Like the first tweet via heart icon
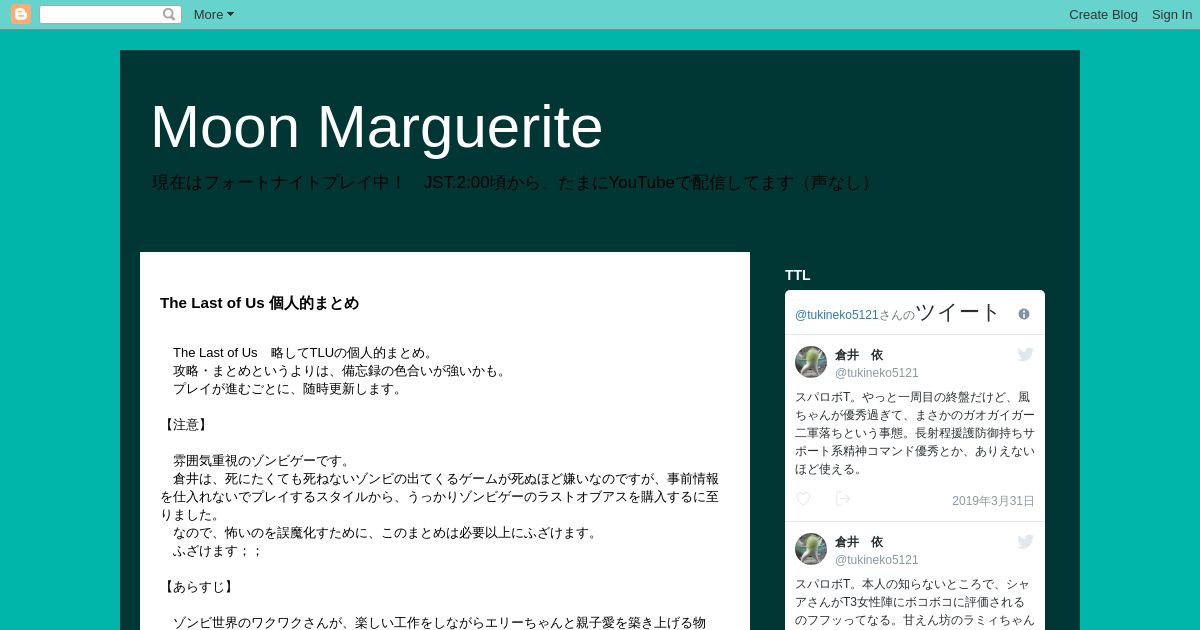The height and width of the screenshot is (630, 1200). click(803, 499)
